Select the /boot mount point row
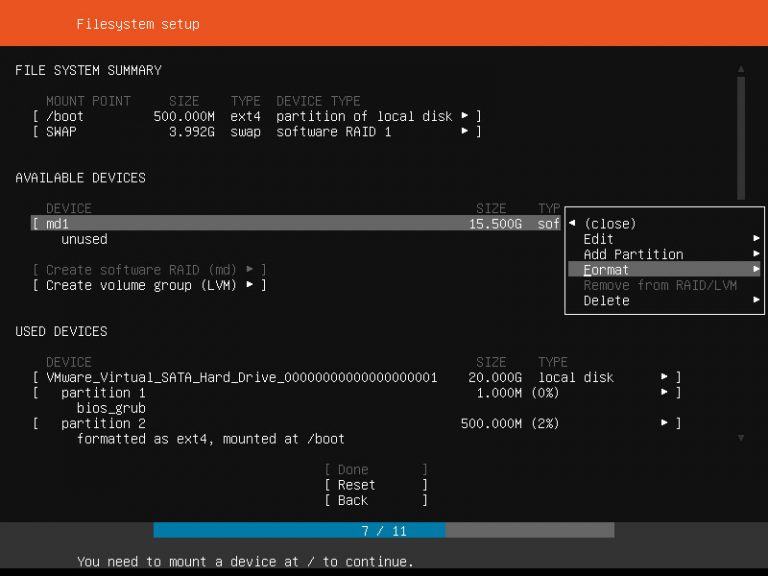 tap(257, 116)
